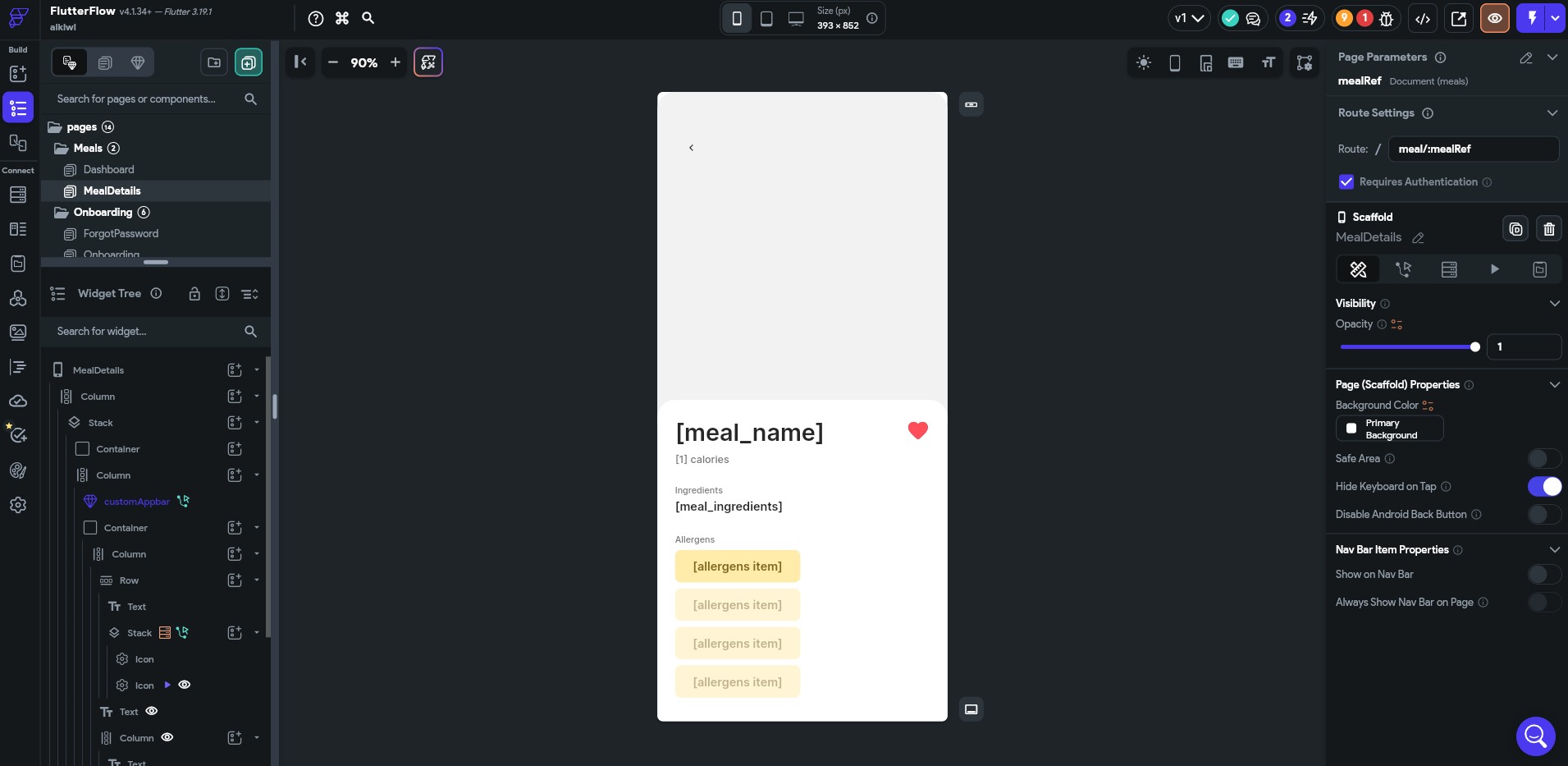The image size is (1568, 766).
Task: Uncheck Requires Authentication checkbox
Action: pyautogui.click(x=1346, y=182)
